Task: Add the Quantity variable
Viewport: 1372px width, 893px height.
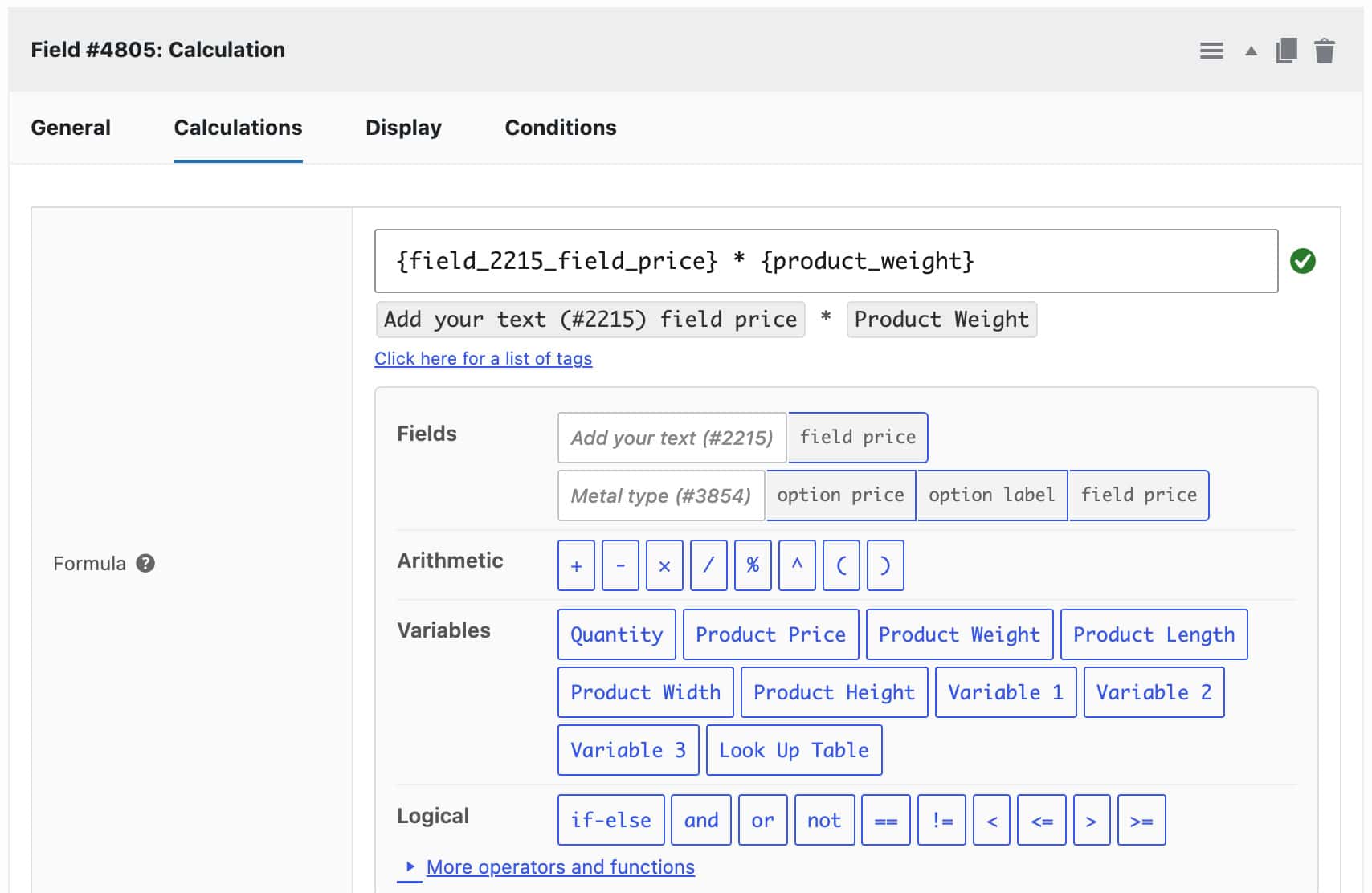Action: (x=617, y=634)
